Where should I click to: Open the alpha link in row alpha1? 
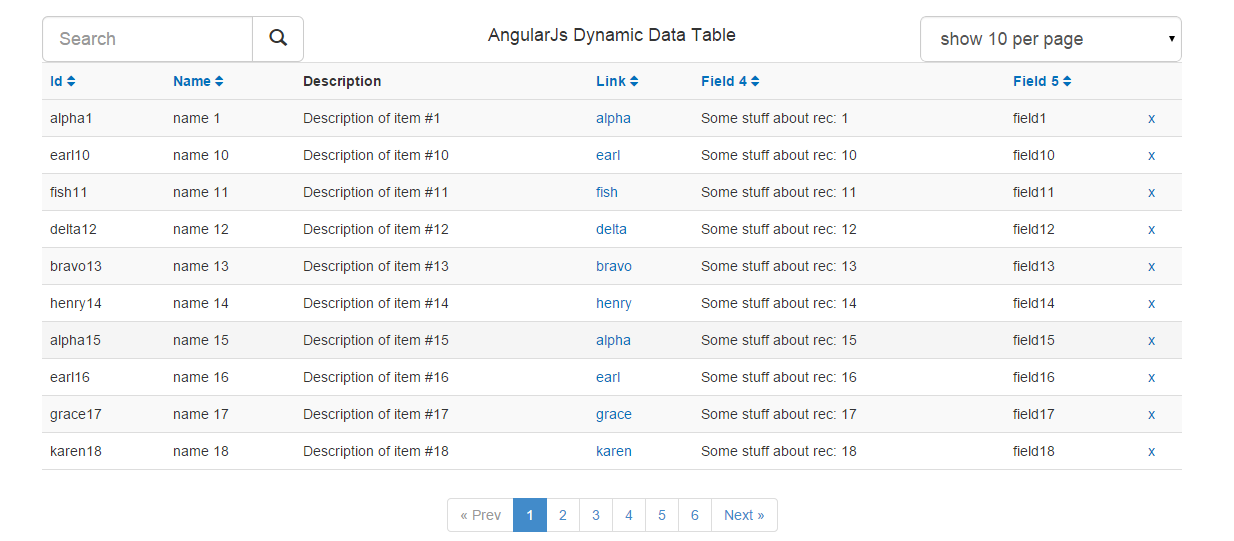(613, 118)
